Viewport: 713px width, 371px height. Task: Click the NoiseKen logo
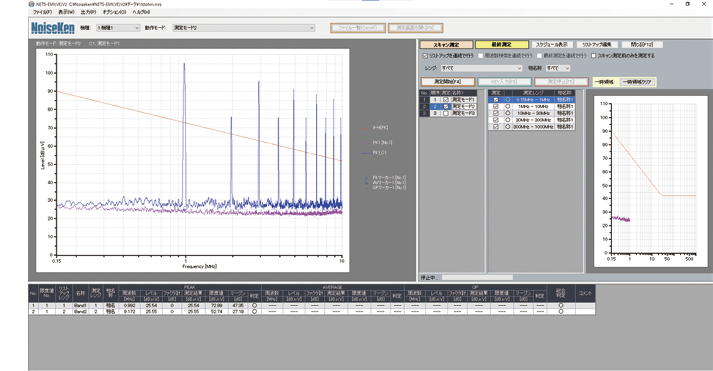click(x=53, y=28)
